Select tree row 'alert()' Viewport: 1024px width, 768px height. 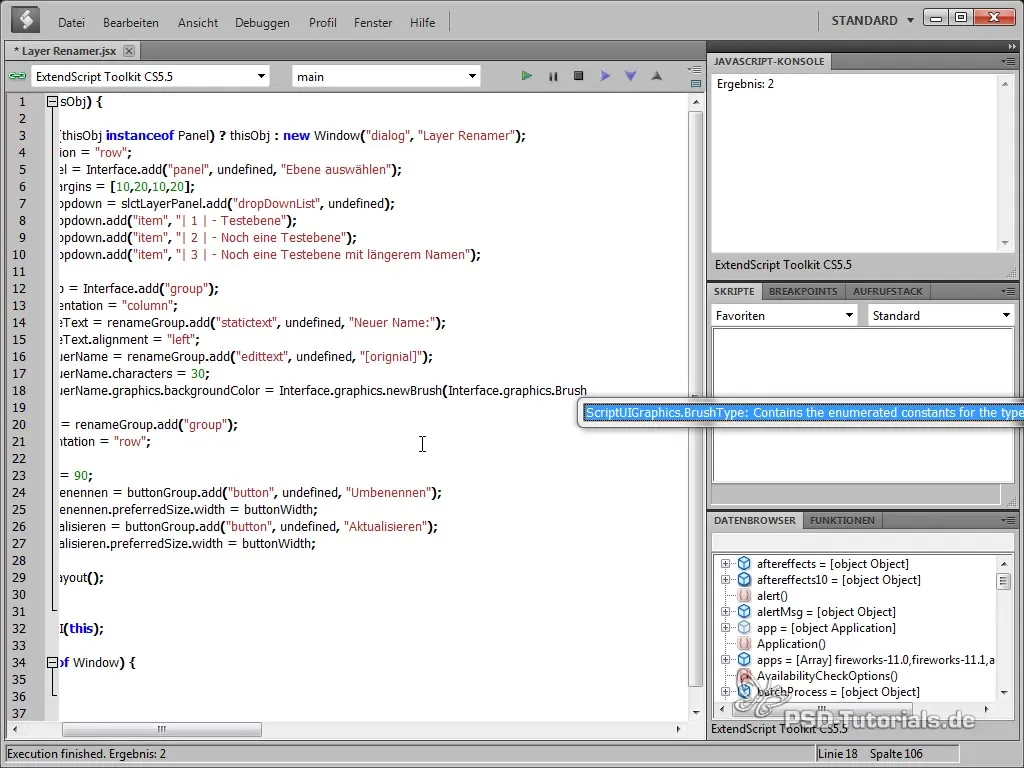pyautogui.click(x=772, y=596)
